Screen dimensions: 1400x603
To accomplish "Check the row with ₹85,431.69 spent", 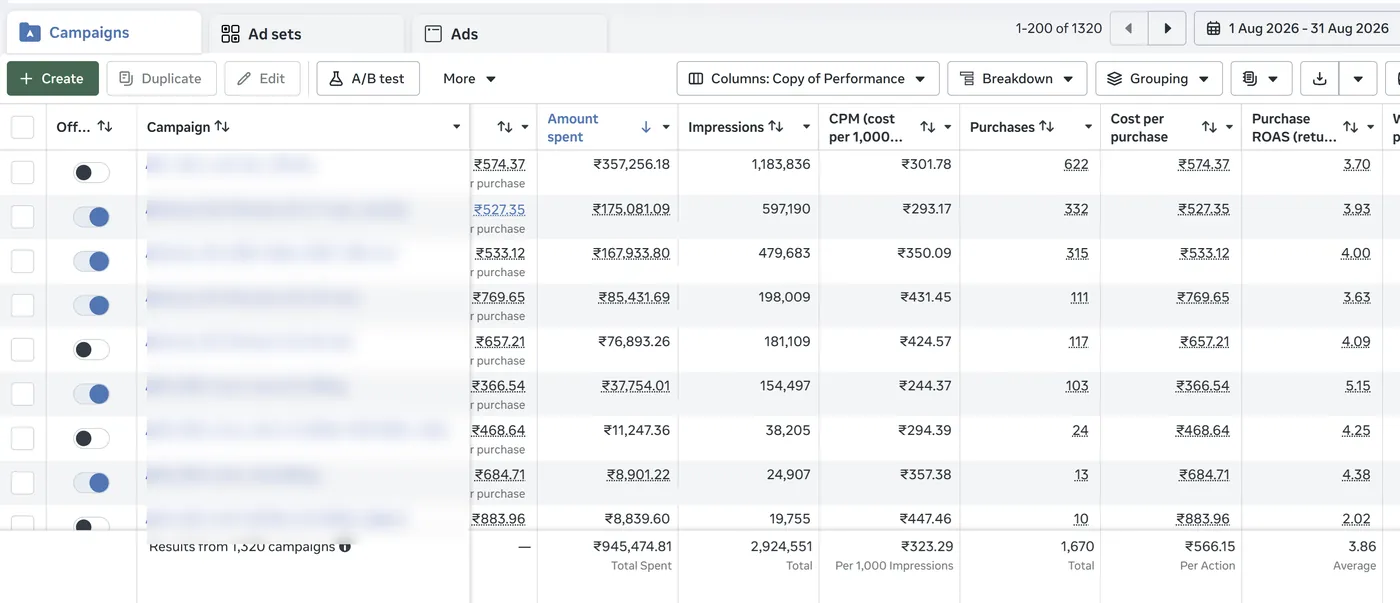I will (x=22, y=305).
